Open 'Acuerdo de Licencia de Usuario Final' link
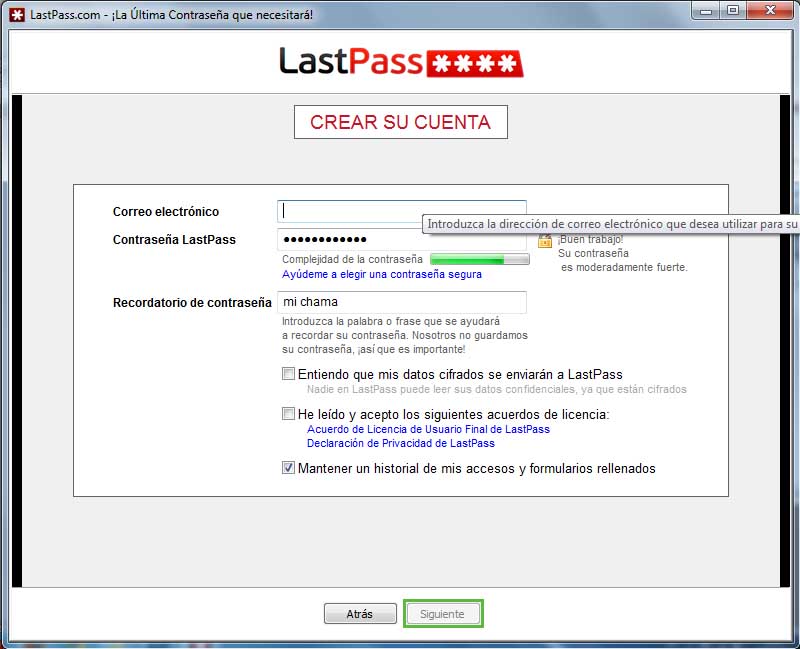Screen dimensions: 800x649 click(428, 429)
